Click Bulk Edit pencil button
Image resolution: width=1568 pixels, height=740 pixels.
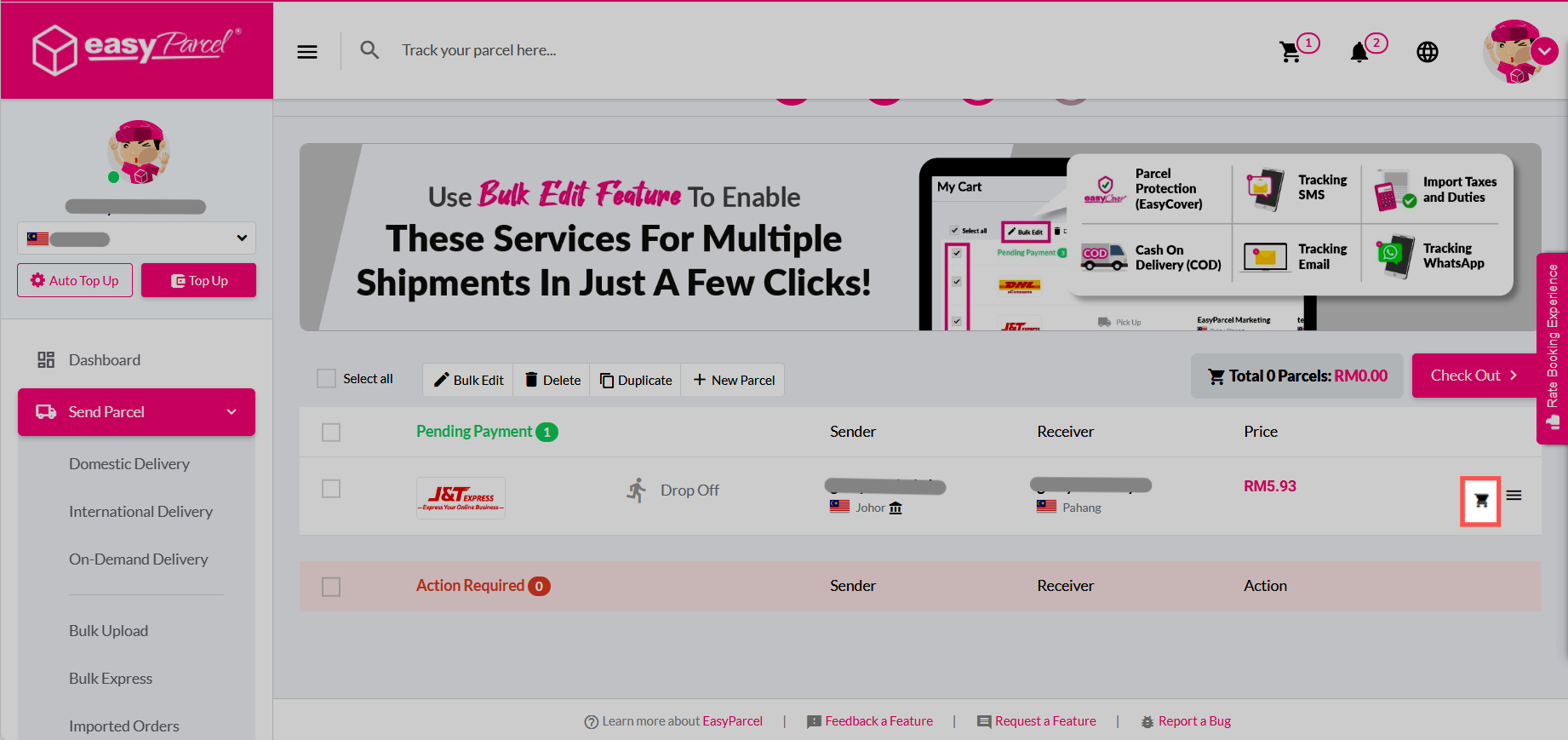tap(468, 380)
